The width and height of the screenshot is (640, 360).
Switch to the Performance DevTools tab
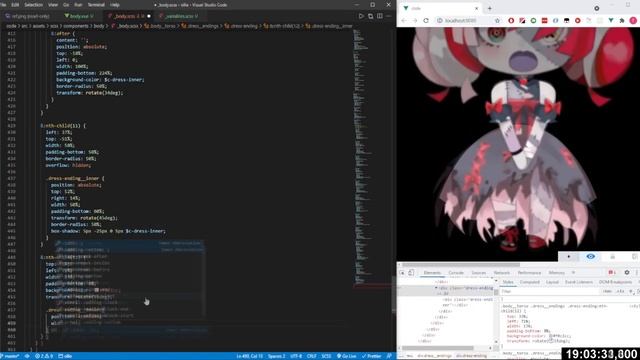click(529, 273)
